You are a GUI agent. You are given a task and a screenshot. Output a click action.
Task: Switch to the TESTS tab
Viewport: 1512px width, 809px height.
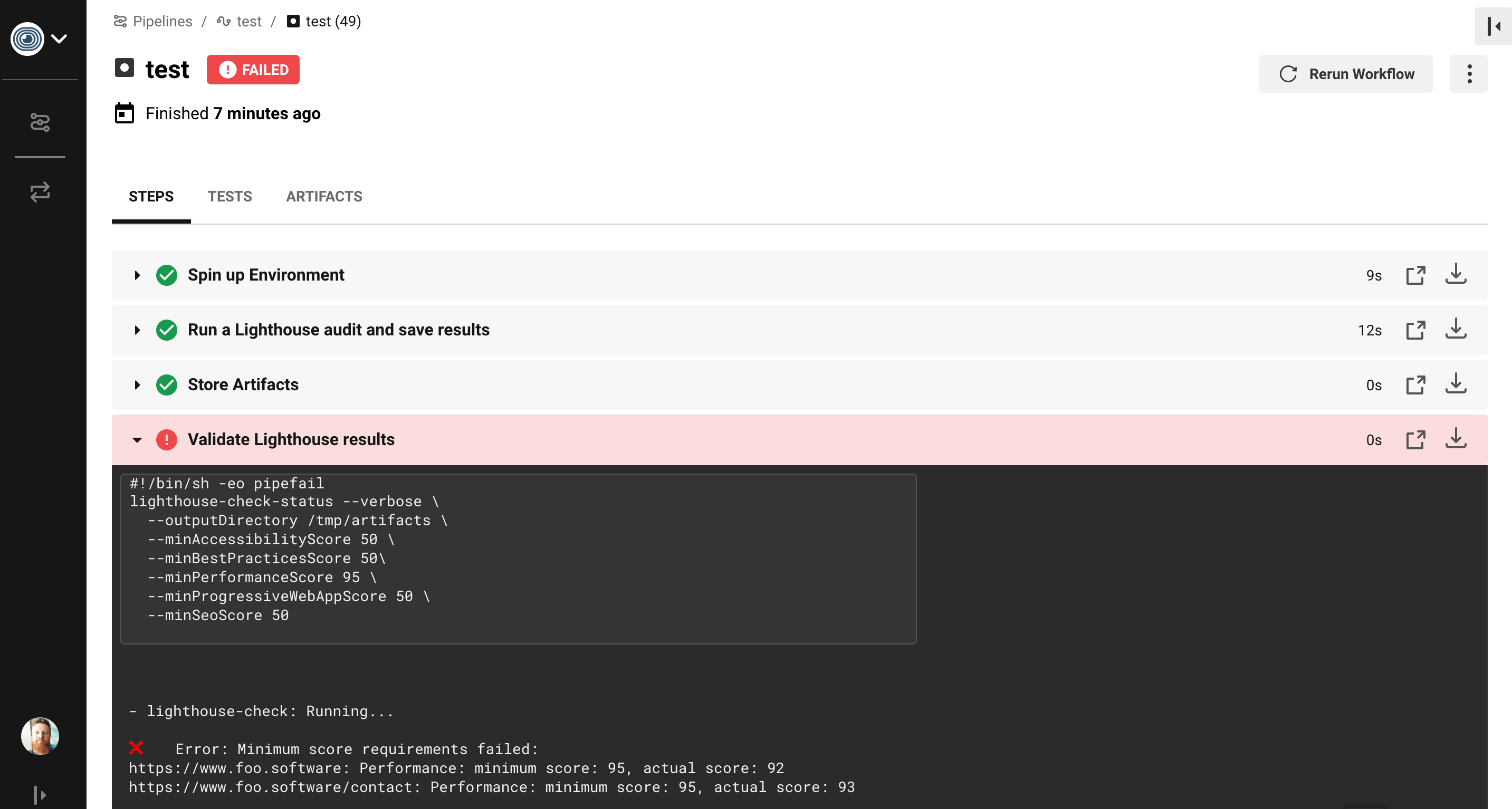click(230, 196)
